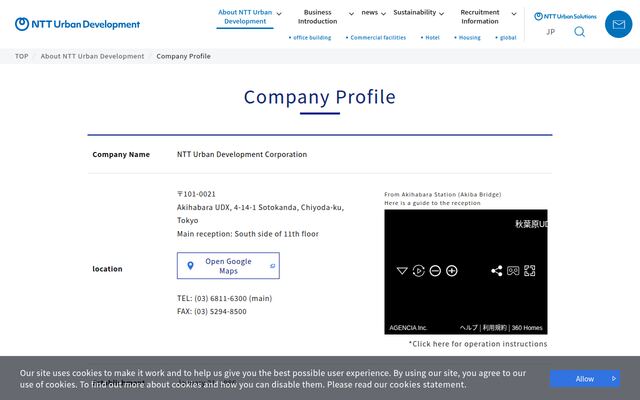Open the site search magnifier icon
Viewport: 640px width, 400px height.
pos(579,31)
